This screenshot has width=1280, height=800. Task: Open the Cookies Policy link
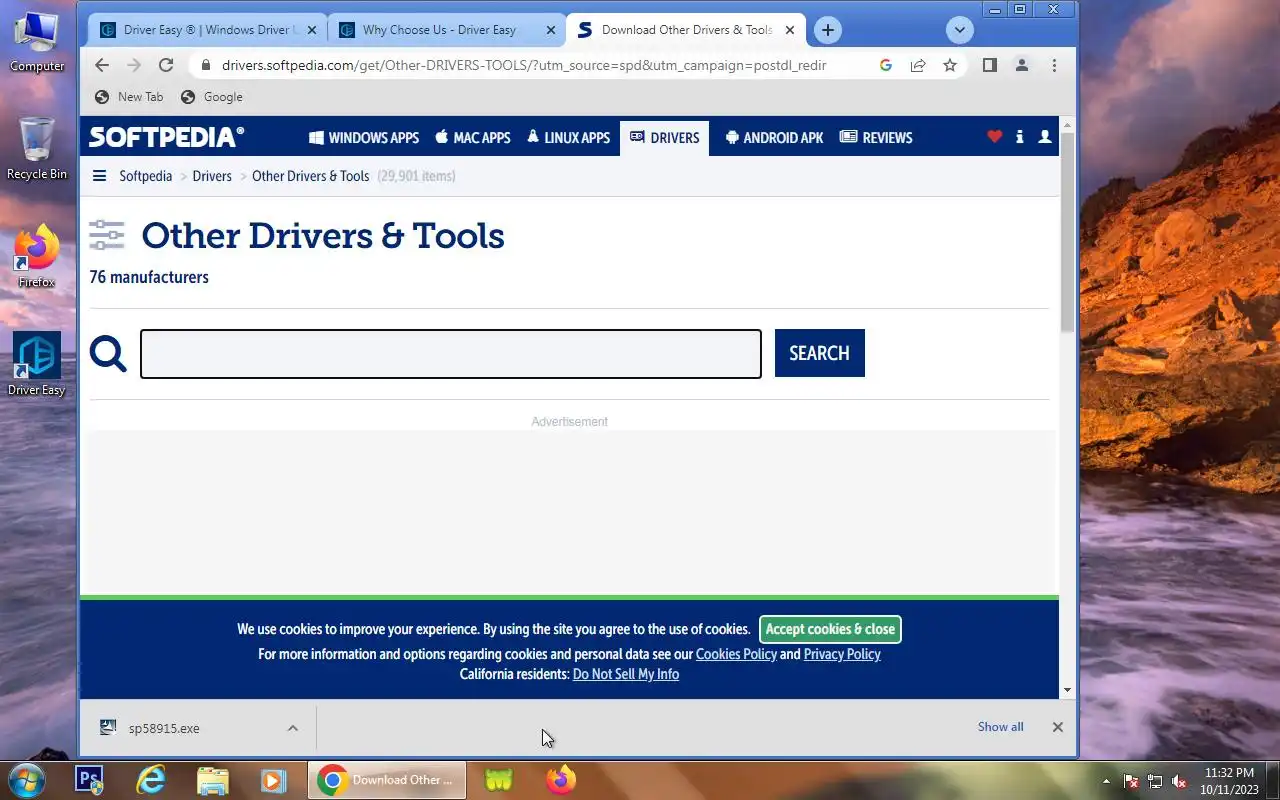pos(736,654)
